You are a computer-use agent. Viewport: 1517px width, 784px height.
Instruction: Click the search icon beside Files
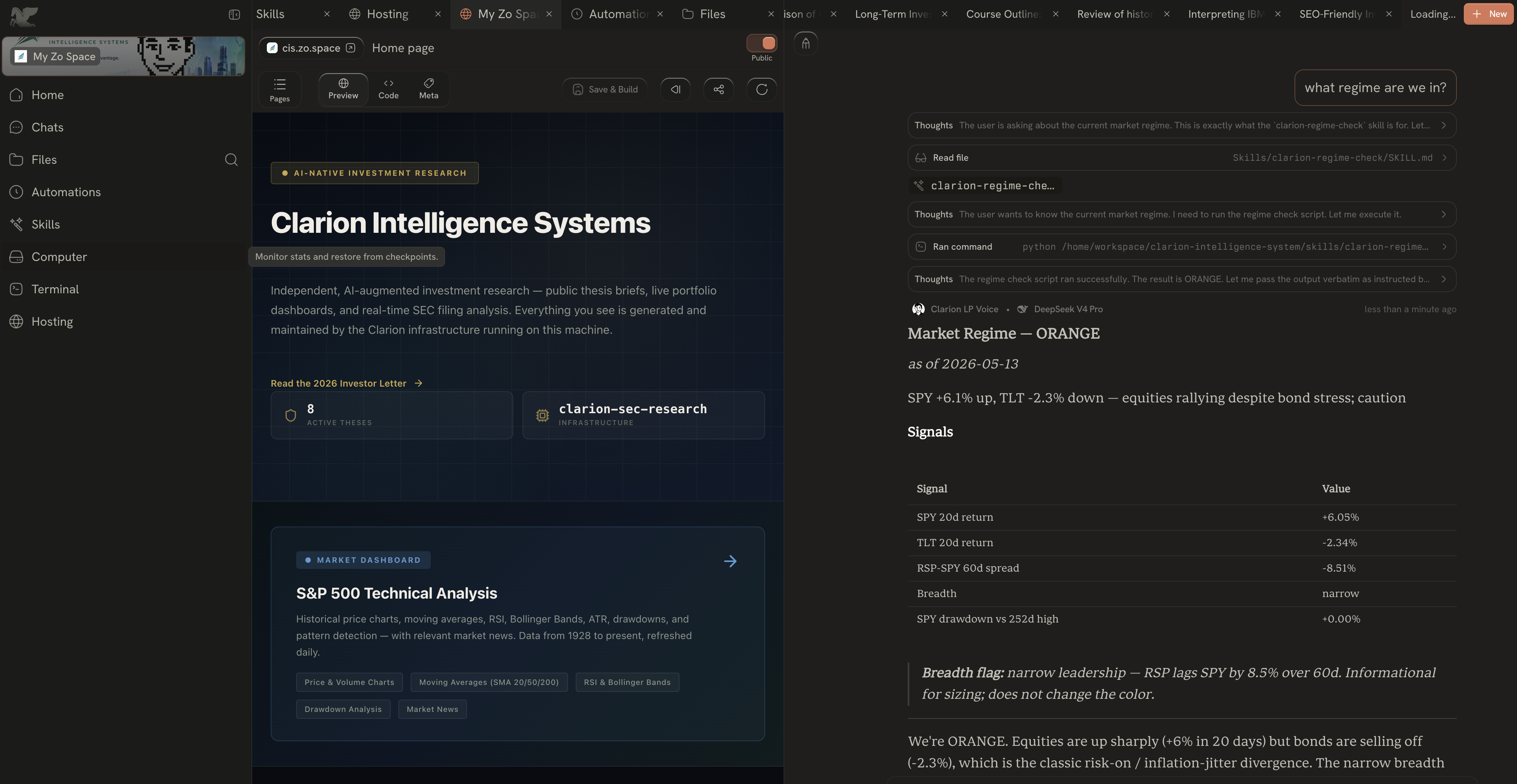tap(231, 160)
